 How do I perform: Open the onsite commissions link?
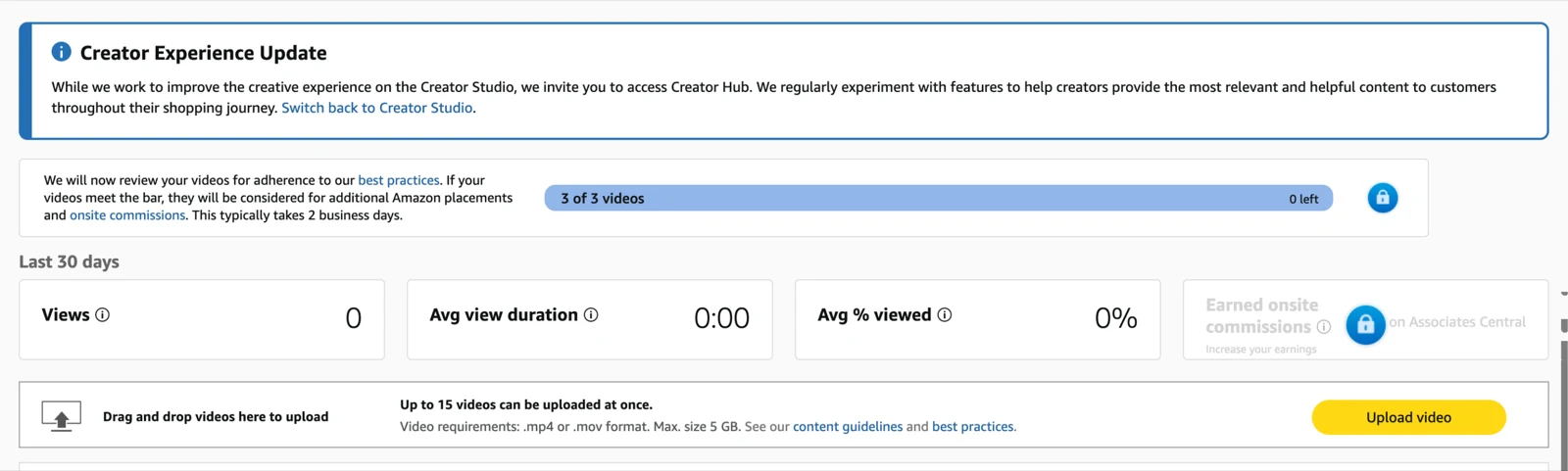point(127,215)
